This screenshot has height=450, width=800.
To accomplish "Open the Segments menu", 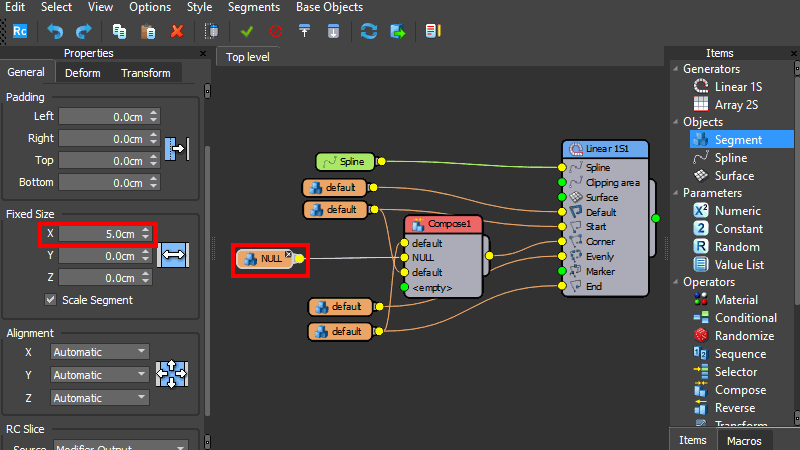I will [x=253, y=7].
